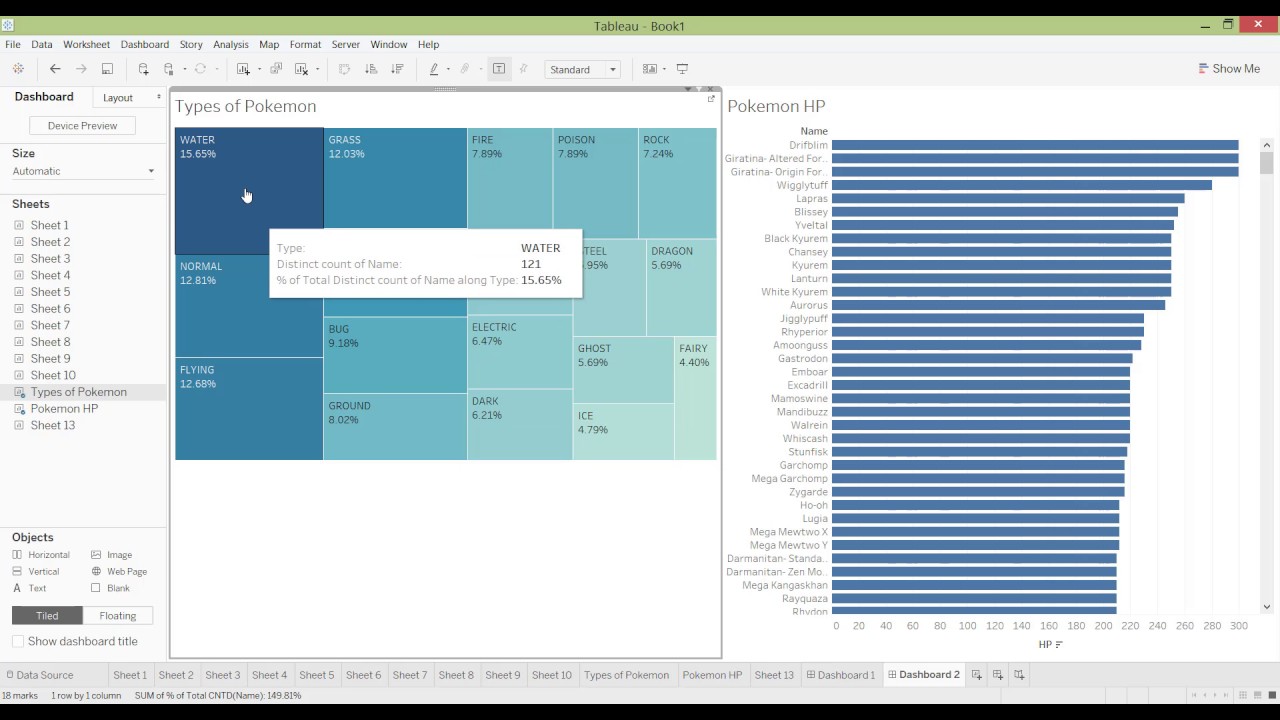This screenshot has height=720, width=1280.
Task: Click the highlight pen icon
Action: [x=434, y=69]
